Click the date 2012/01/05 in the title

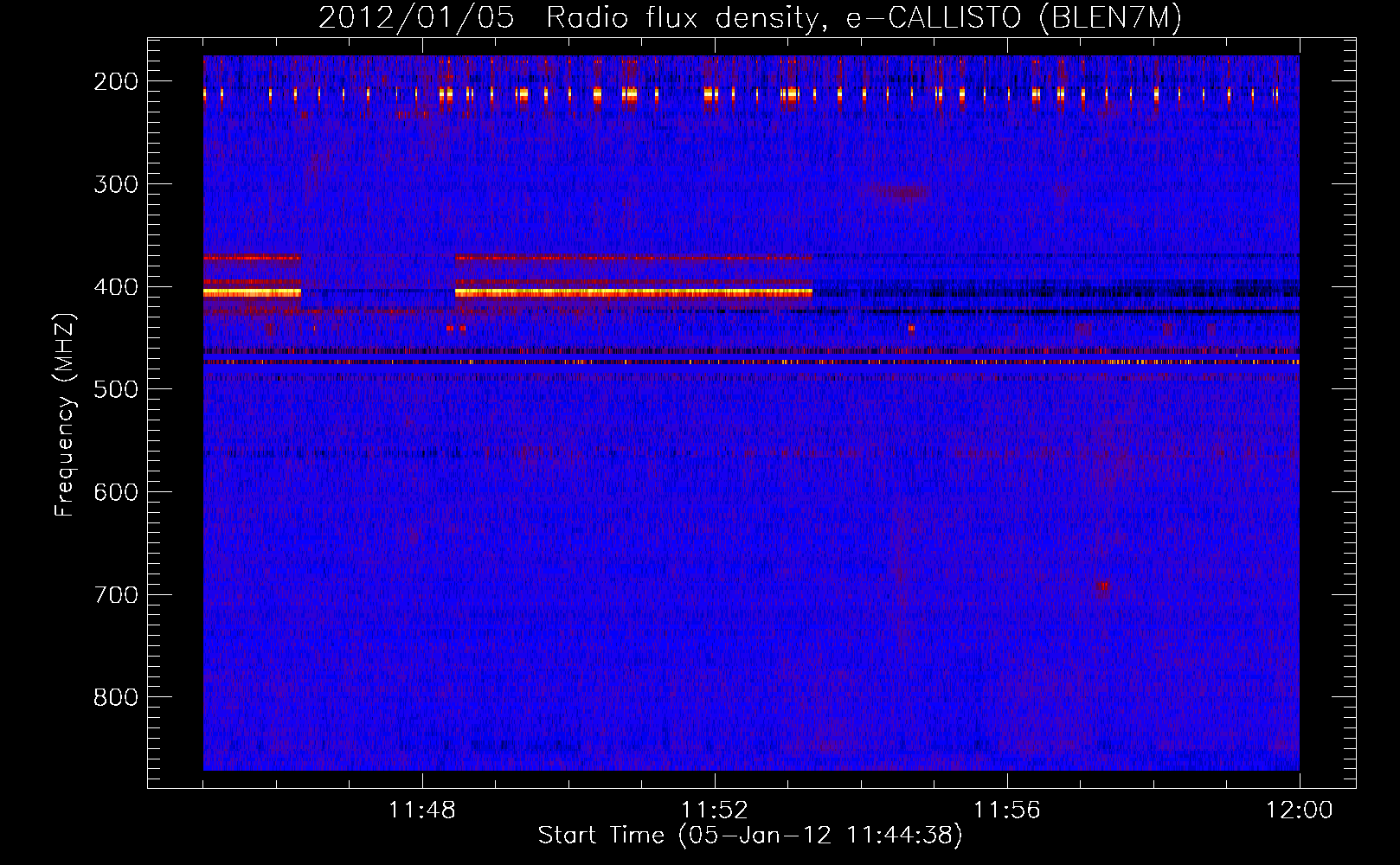click(416, 18)
